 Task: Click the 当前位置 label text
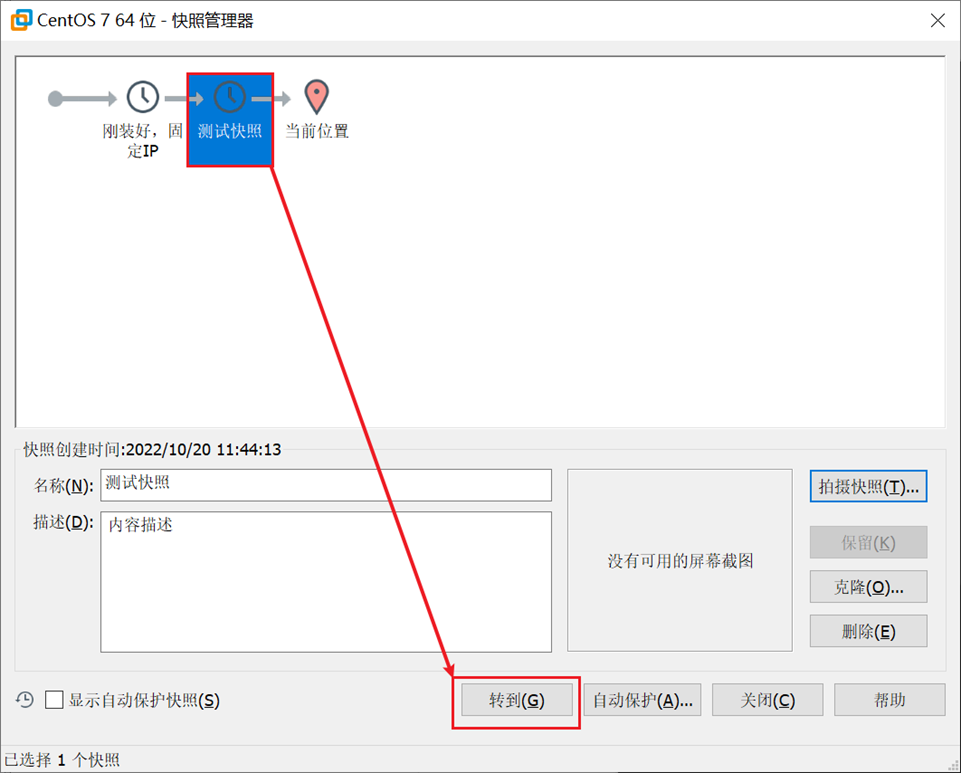tap(317, 131)
